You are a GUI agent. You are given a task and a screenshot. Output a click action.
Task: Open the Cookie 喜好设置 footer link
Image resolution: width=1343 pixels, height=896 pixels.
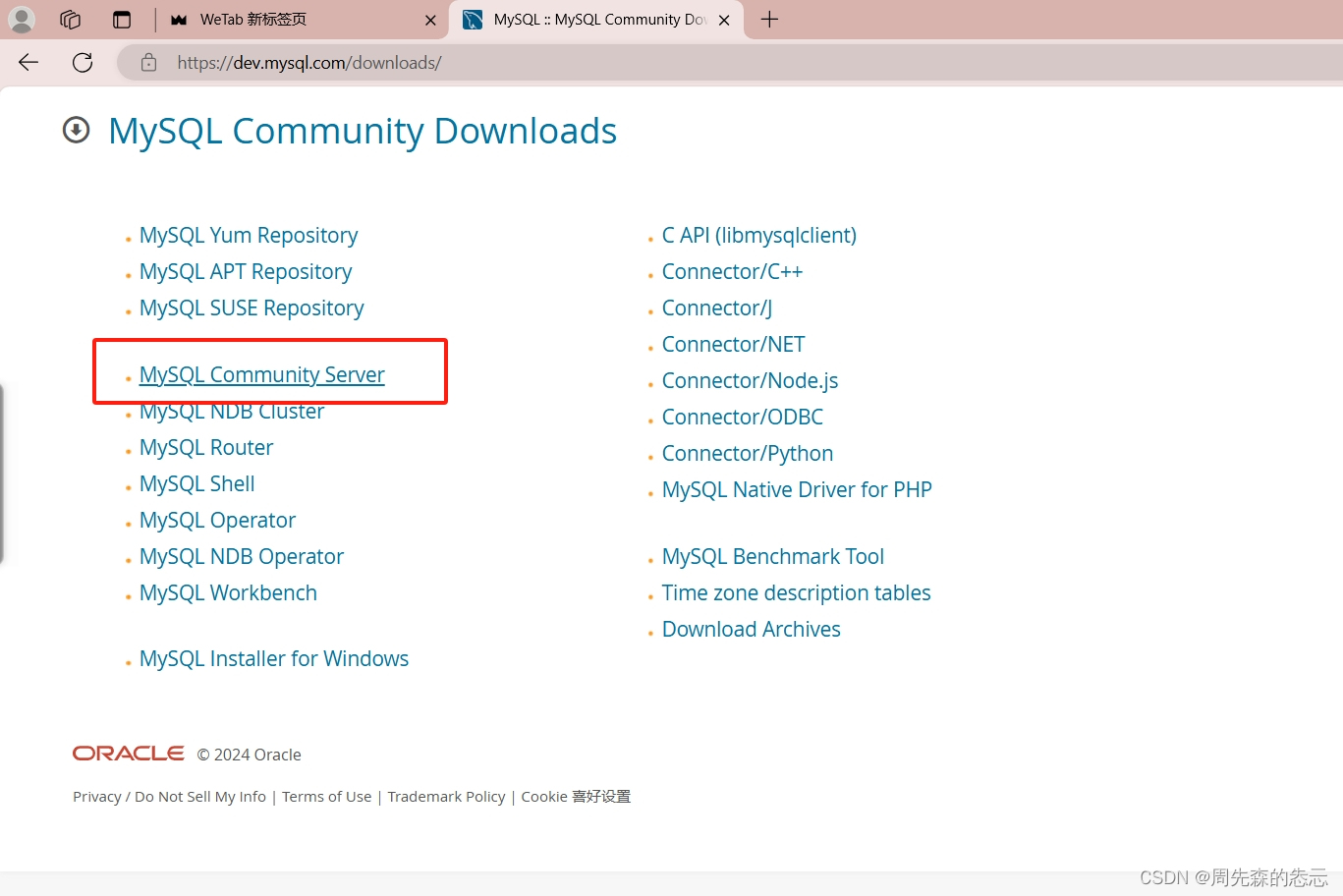(x=576, y=797)
